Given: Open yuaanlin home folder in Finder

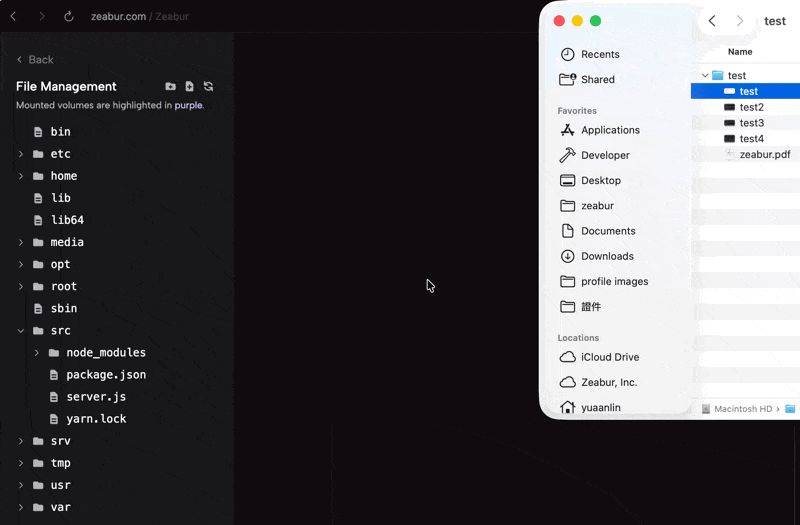Looking at the screenshot, I should (590, 408).
